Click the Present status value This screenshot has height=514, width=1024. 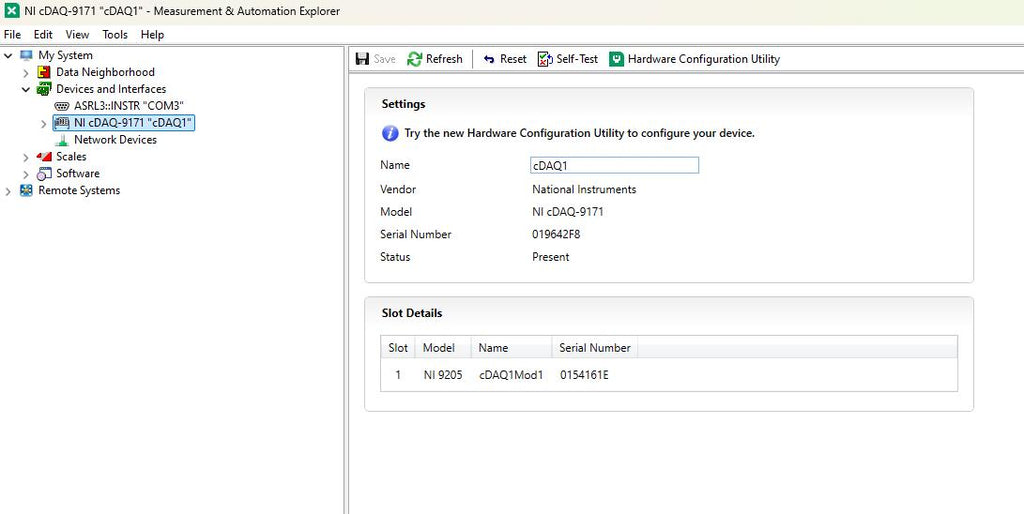[x=551, y=257]
